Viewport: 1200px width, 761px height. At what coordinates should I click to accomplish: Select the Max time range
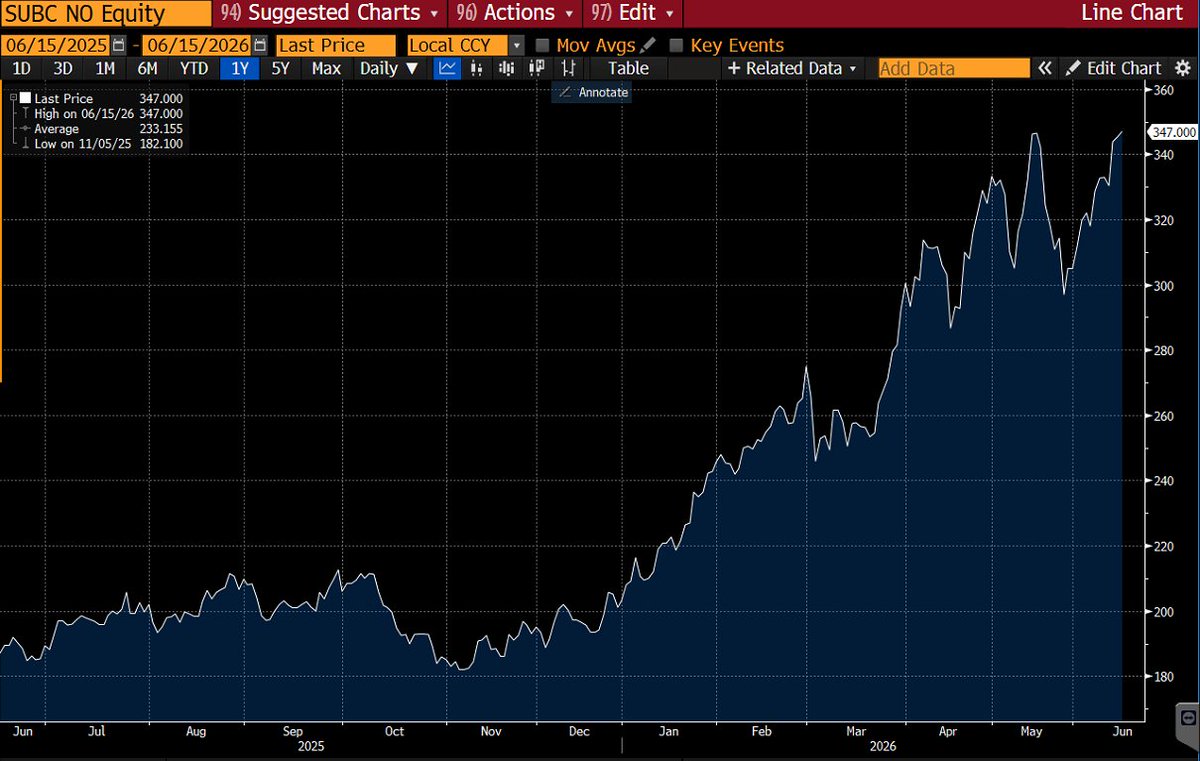coord(326,68)
